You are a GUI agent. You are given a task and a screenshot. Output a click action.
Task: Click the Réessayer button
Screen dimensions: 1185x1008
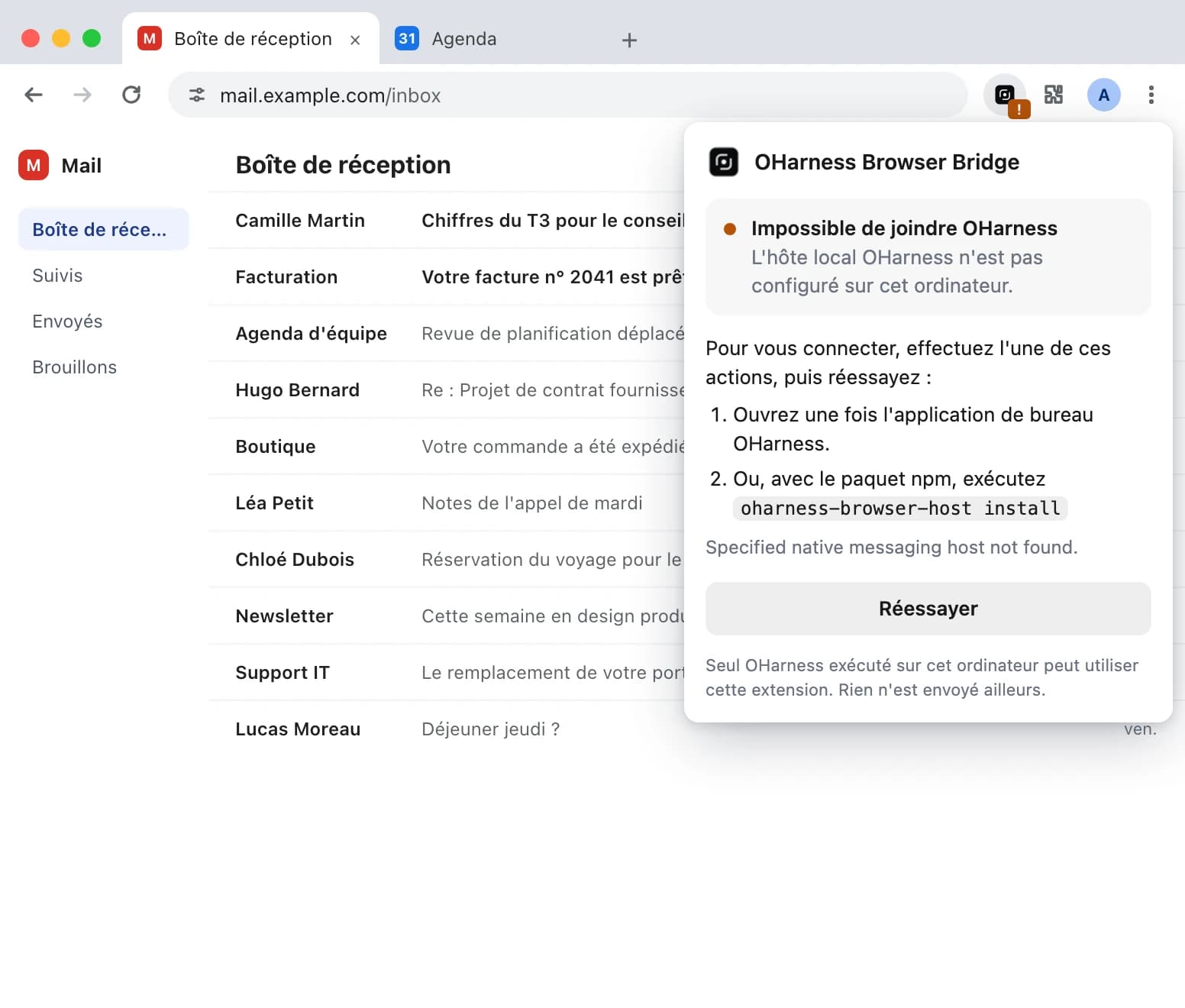tap(928, 609)
